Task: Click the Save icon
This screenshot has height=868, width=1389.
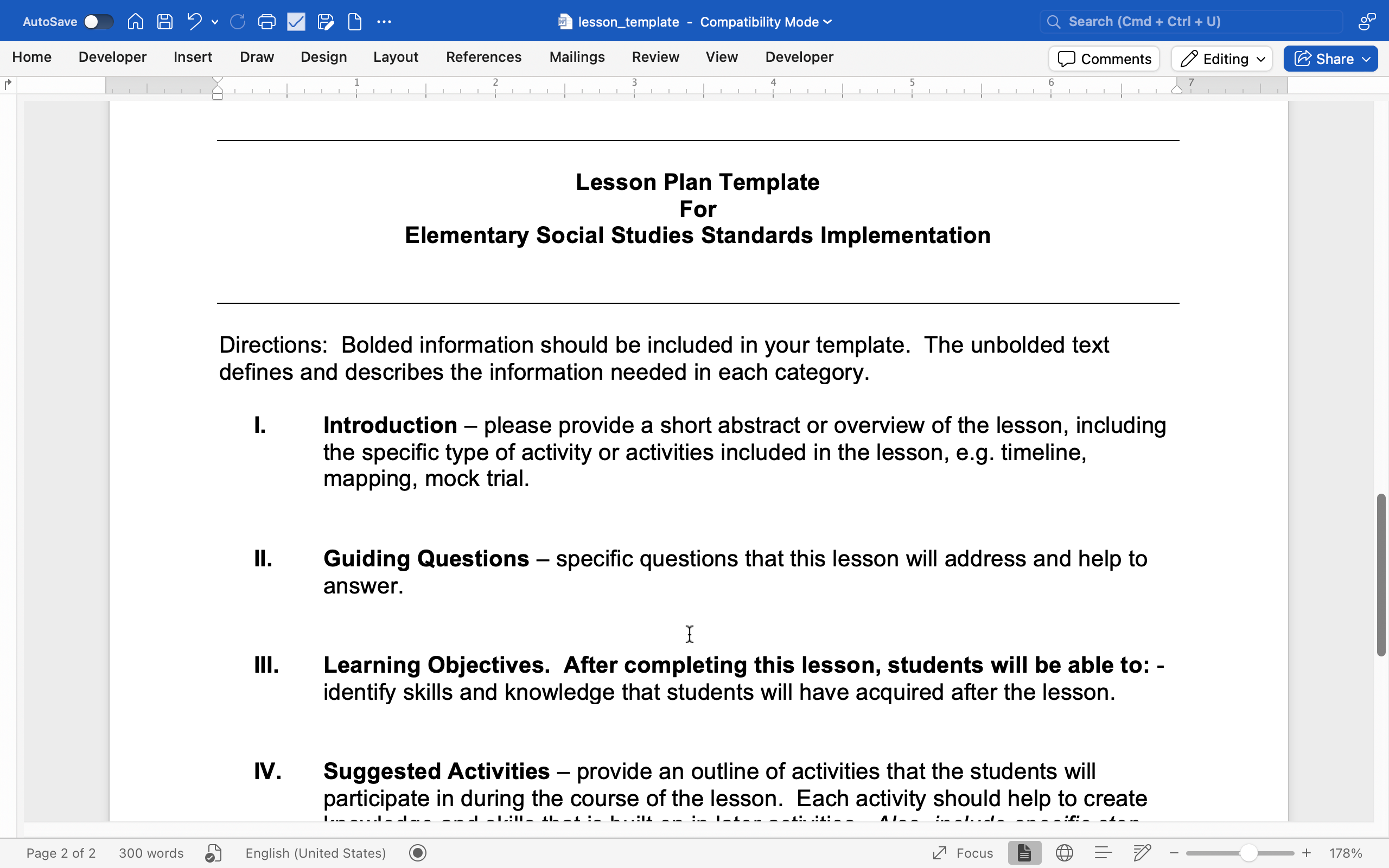Action: 165,22
